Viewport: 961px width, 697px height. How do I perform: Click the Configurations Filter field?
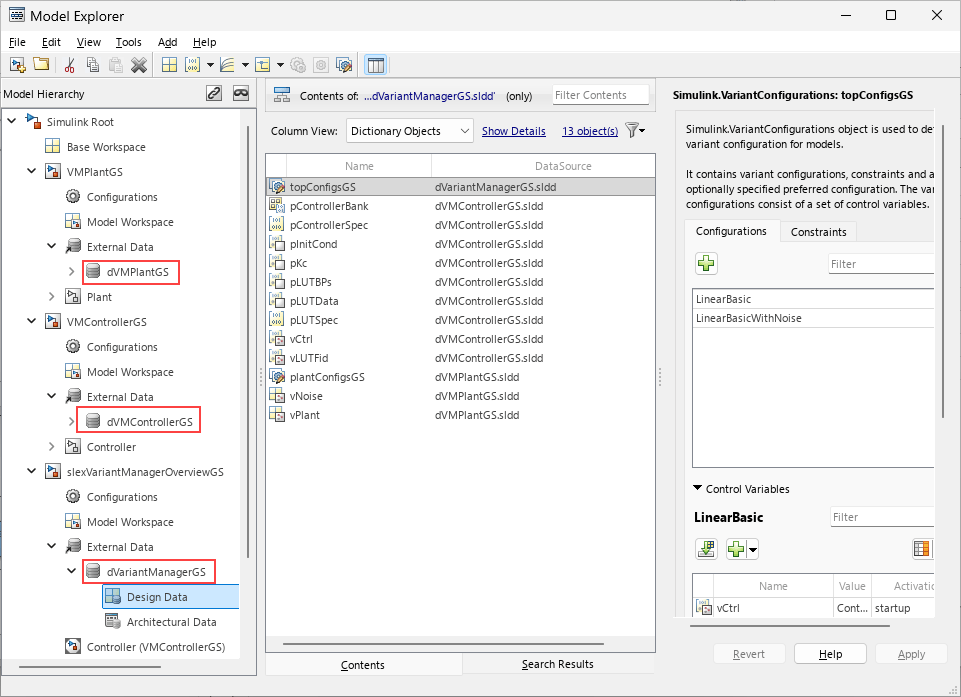click(881, 264)
